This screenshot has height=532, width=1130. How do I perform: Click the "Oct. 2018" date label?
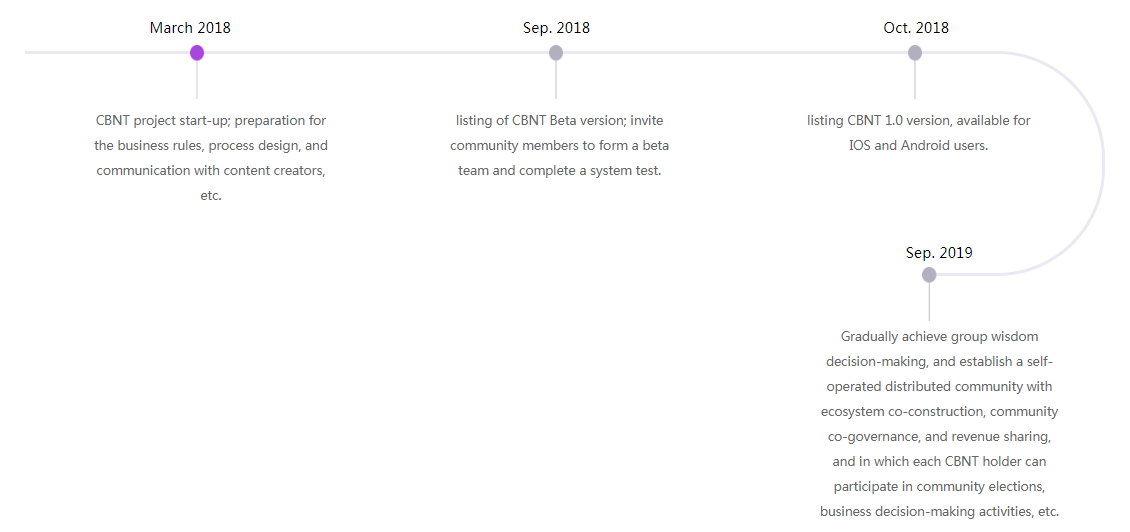coord(916,28)
